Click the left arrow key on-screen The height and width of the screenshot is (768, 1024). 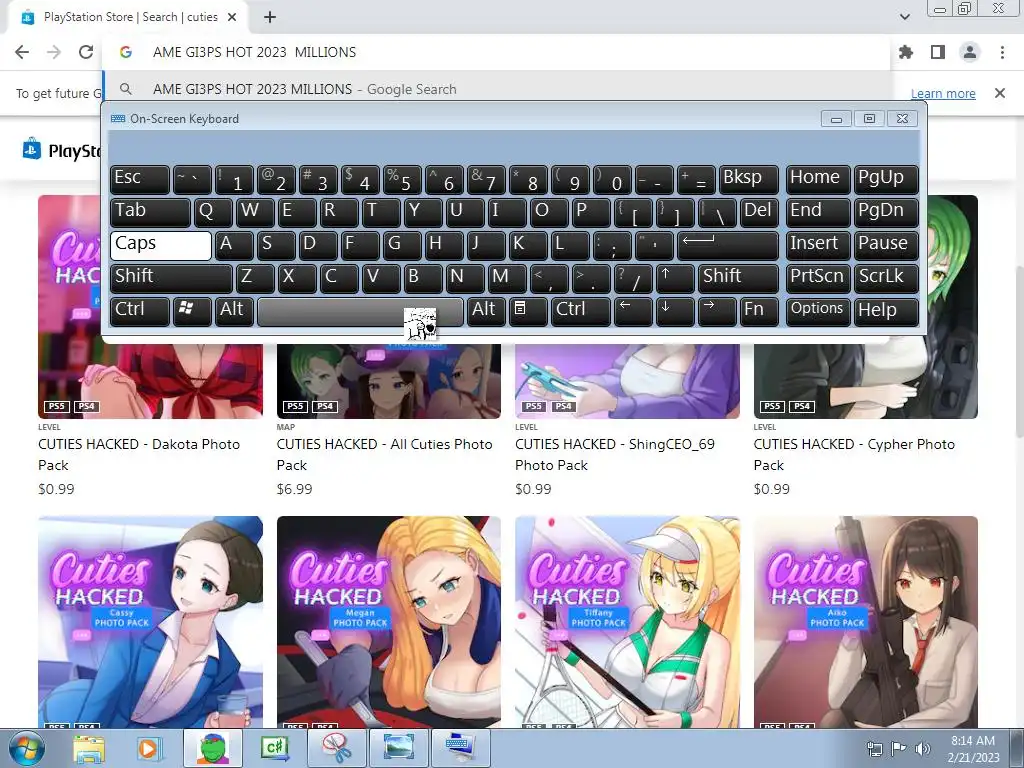point(633,312)
